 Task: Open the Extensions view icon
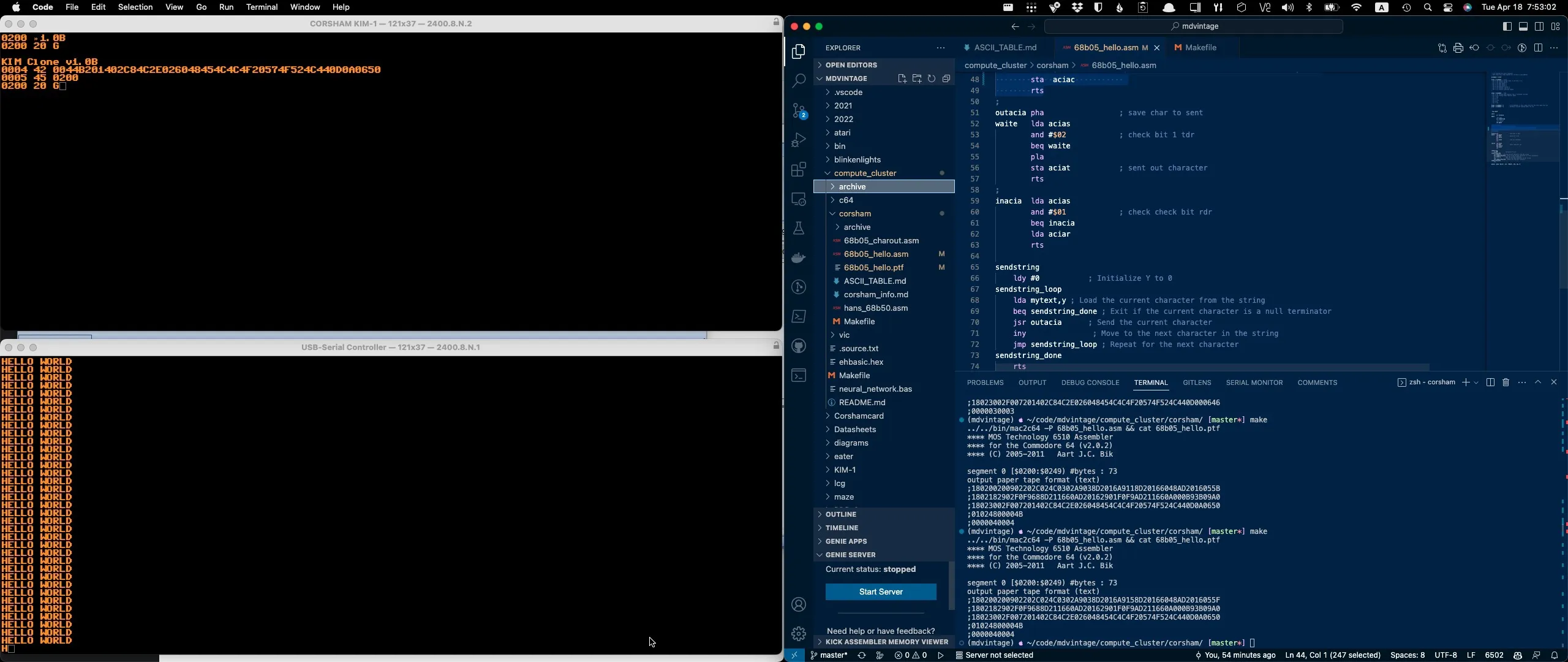click(x=798, y=170)
